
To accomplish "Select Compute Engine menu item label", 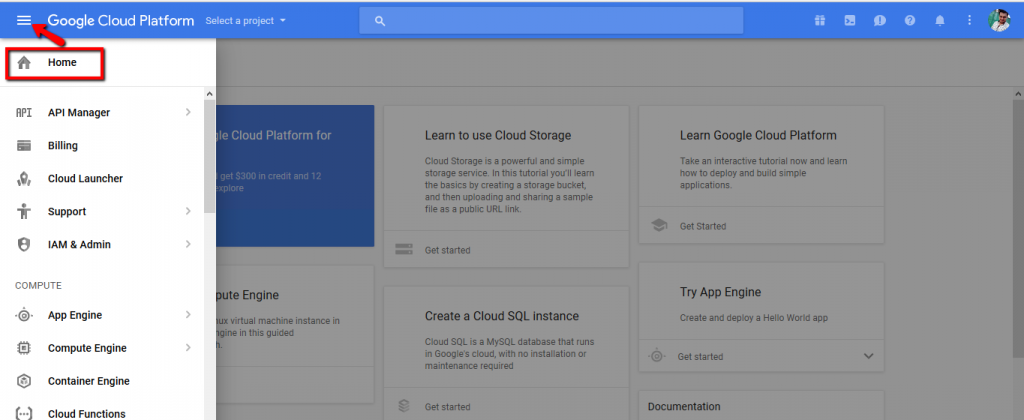I will [x=87, y=348].
